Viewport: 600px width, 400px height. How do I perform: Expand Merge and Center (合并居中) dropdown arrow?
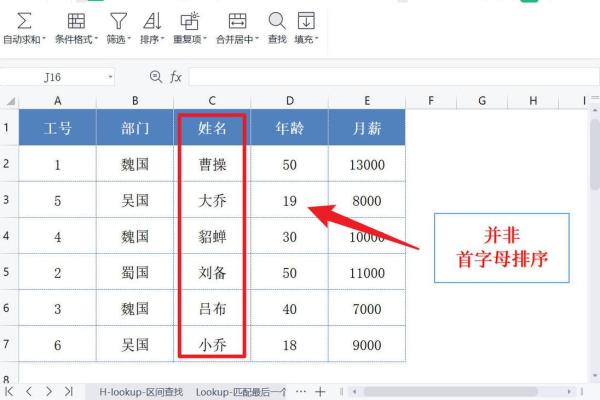tap(257, 38)
